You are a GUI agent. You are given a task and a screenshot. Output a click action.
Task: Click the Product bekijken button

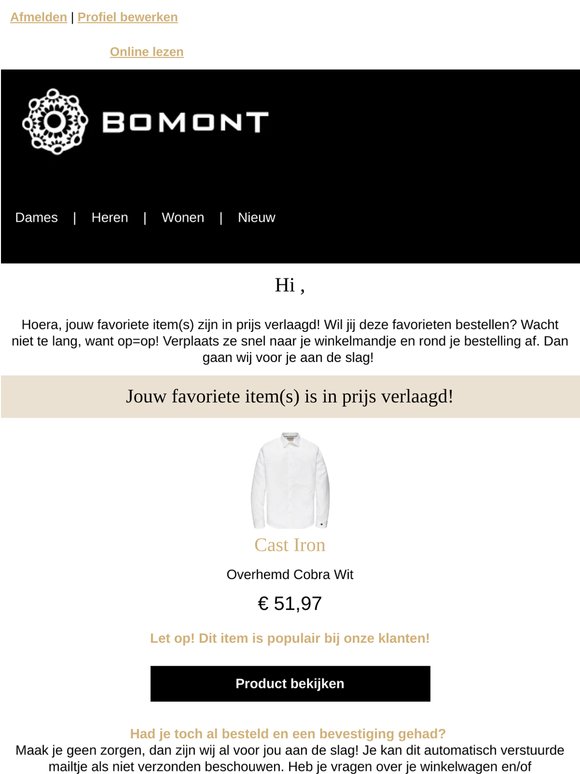pos(290,684)
